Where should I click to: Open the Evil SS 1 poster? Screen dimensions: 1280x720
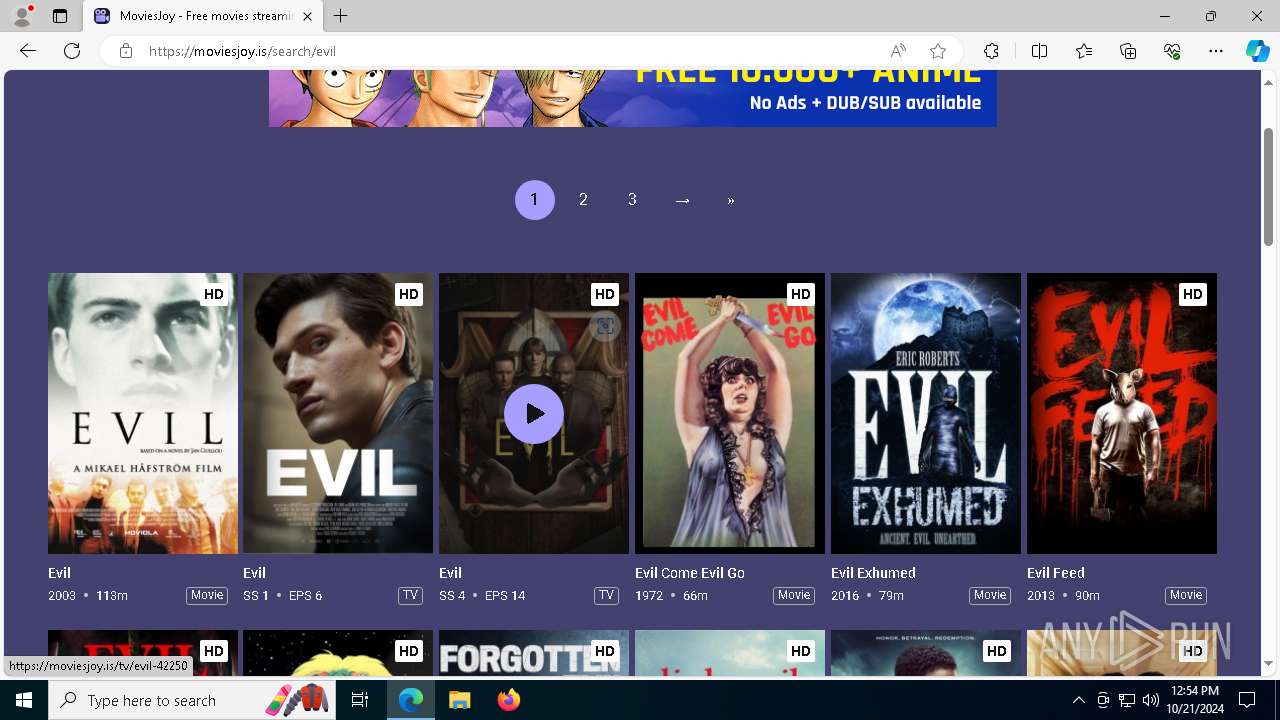coord(338,413)
